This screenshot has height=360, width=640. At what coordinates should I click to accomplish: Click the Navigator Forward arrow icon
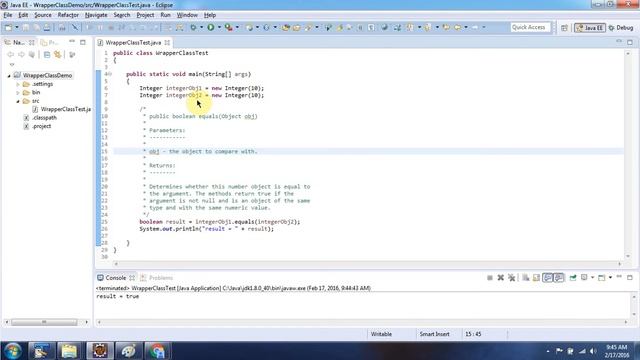(21, 54)
